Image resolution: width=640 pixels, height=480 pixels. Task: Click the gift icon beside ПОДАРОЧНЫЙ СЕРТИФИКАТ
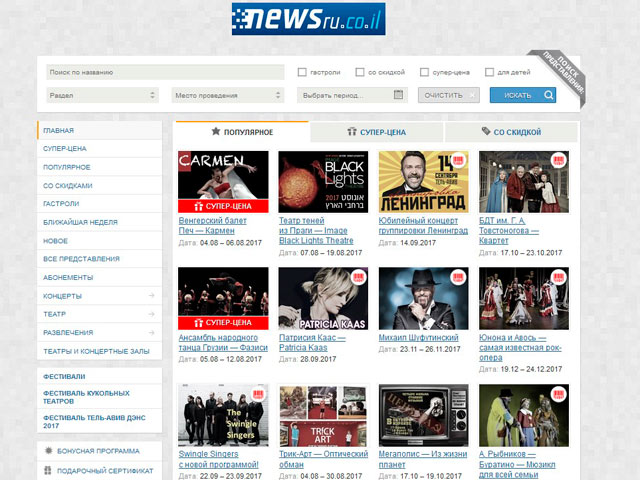click(x=48, y=470)
